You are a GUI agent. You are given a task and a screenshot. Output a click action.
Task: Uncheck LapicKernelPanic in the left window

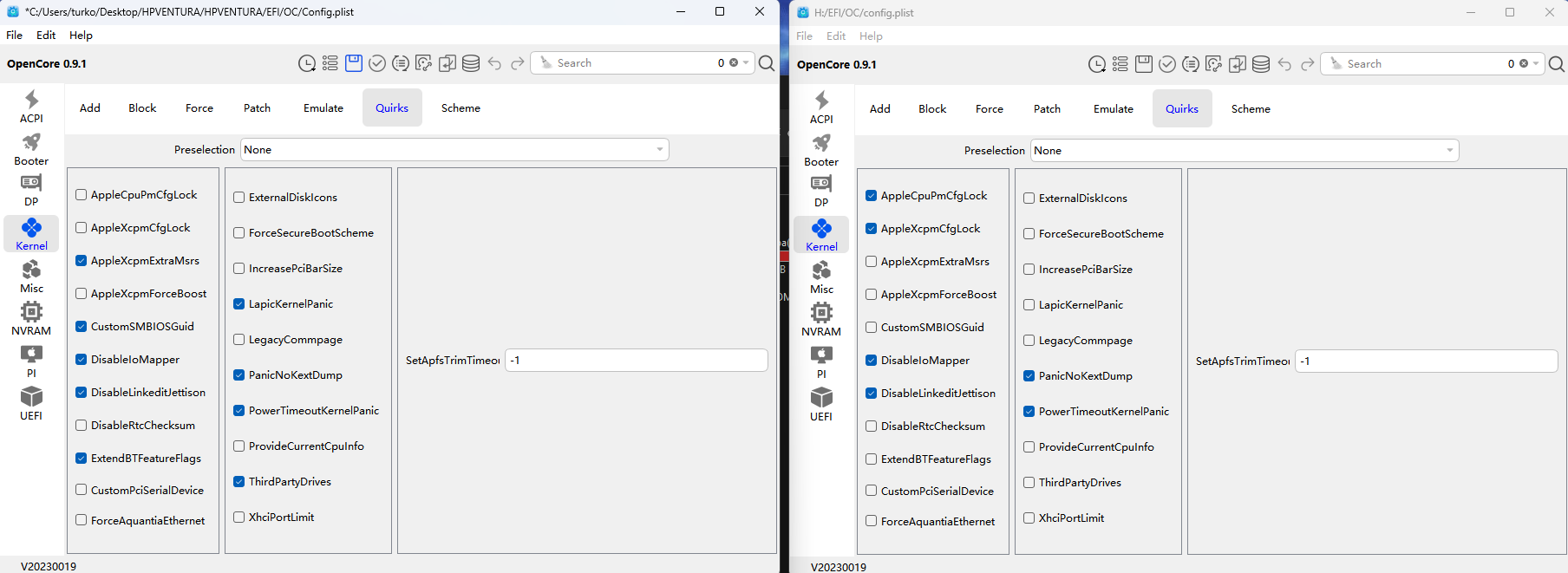tap(239, 304)
